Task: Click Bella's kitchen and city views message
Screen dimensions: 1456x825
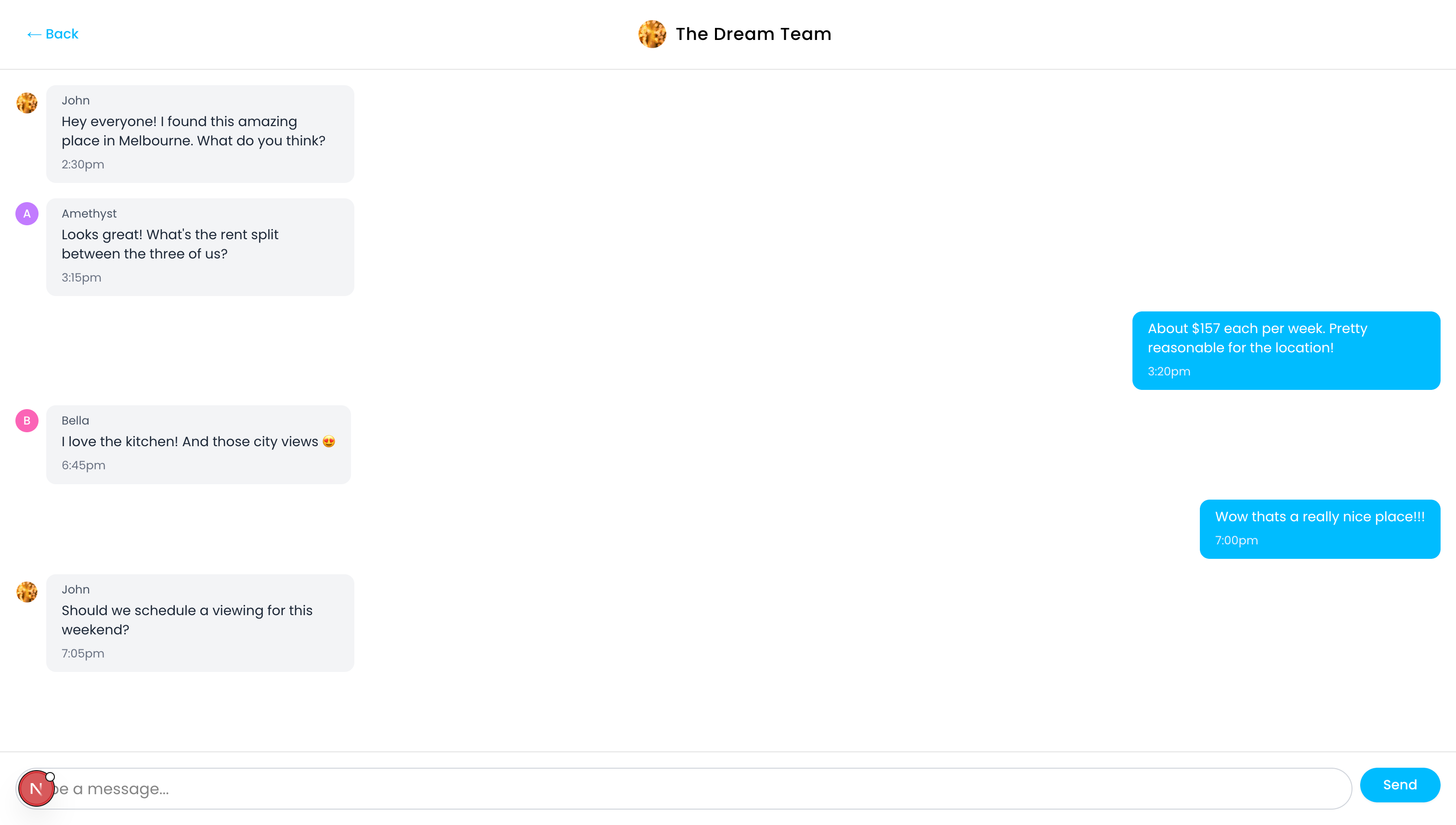Action: (x=198, y=444)
